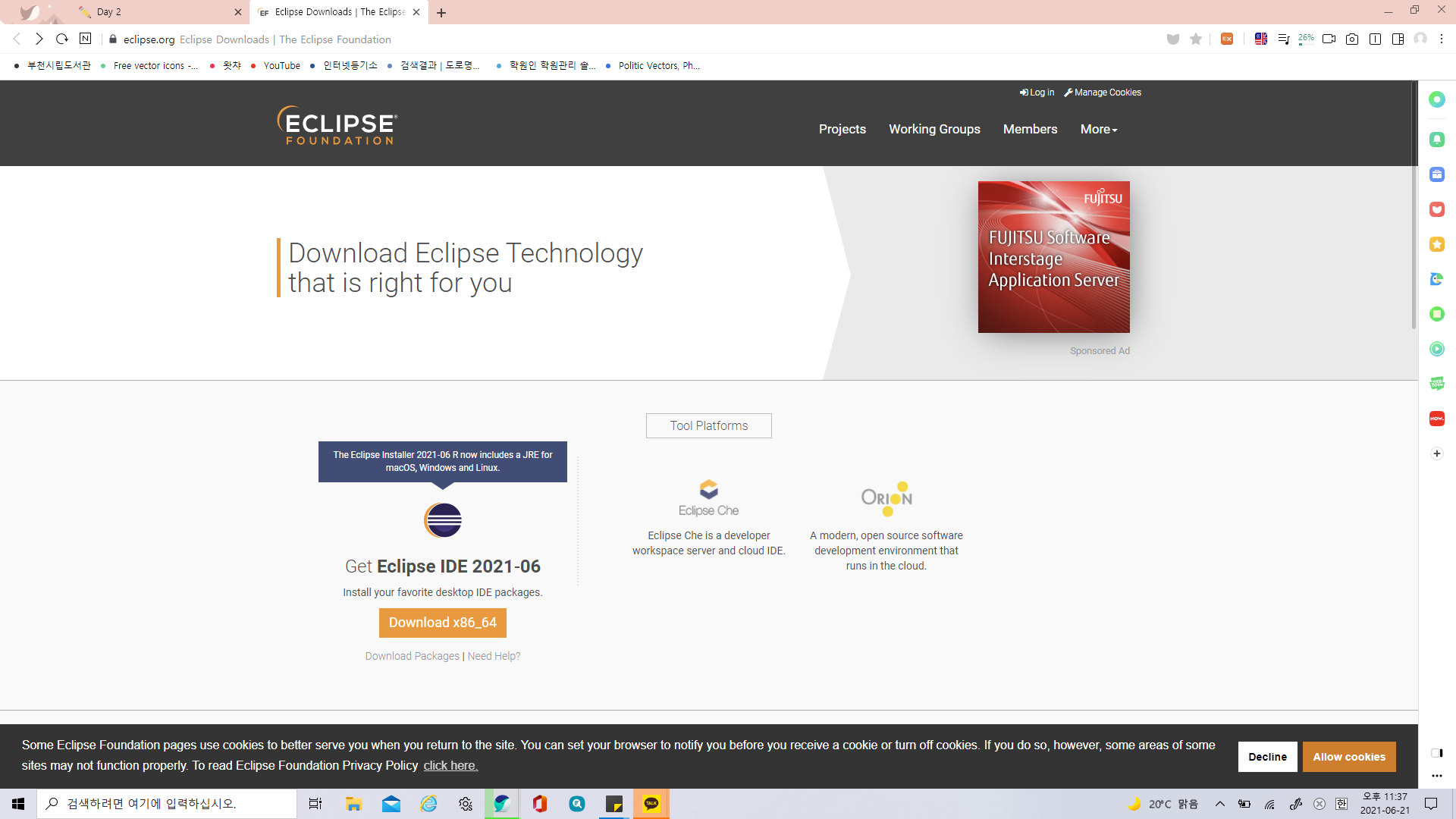Click the Eclipse Che logo

tap(708, 498)
